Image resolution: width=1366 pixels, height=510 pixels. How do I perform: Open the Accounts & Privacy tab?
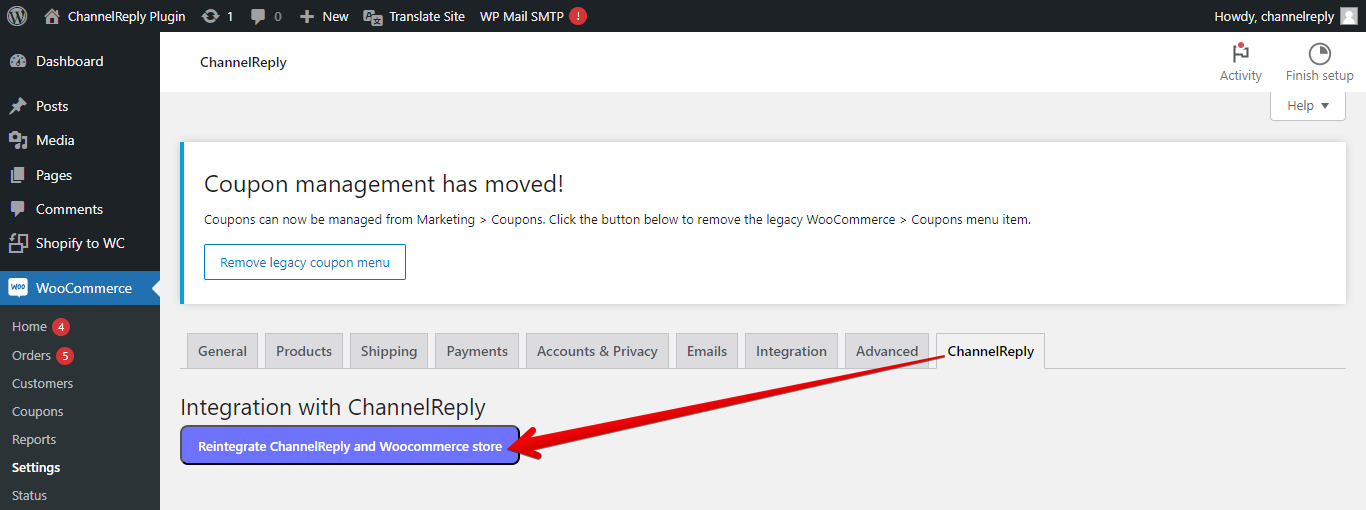point(597,351)
